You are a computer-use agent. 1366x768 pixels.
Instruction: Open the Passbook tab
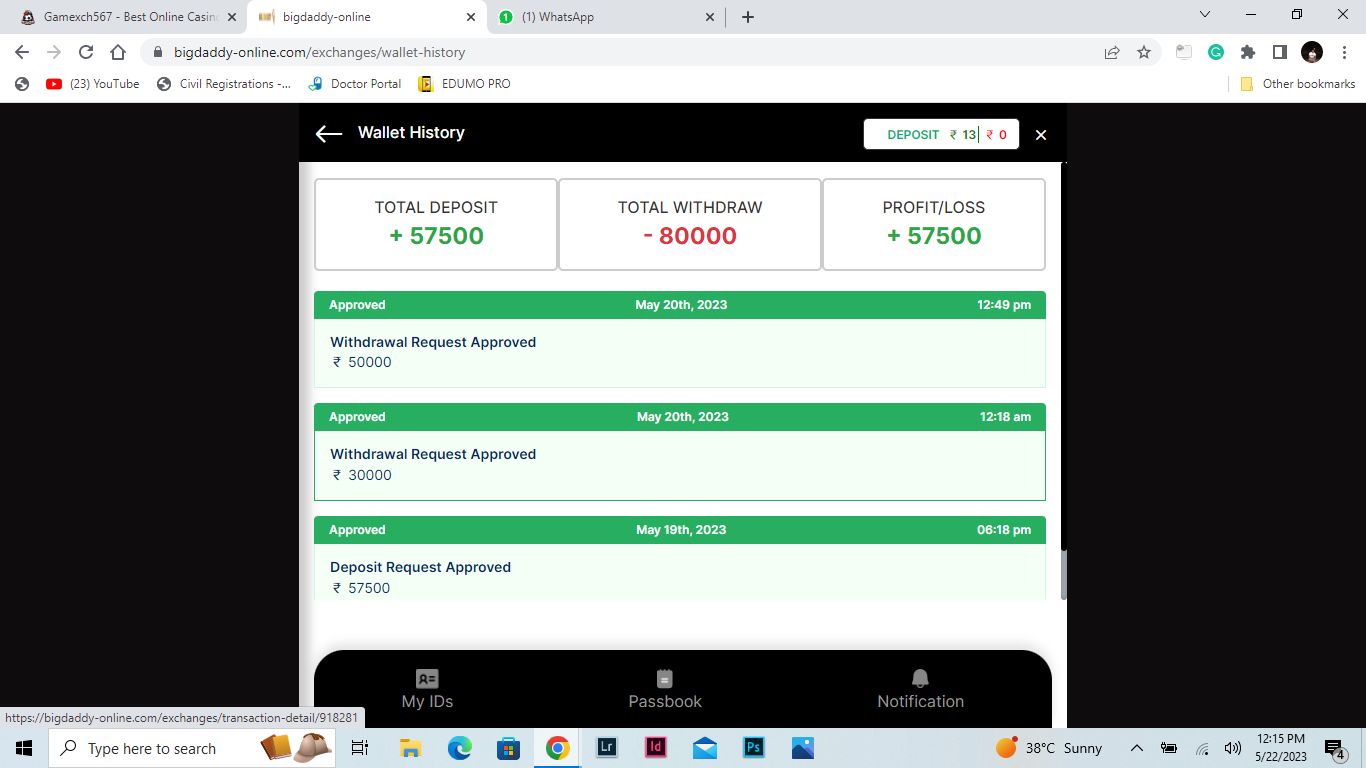(665, 690)
